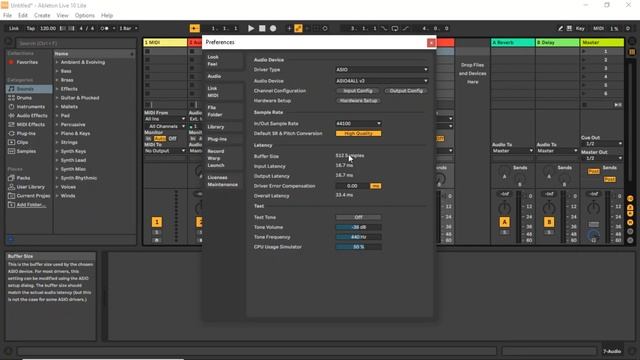Open the Master Out dropdown
Viewport: 640px width, 360px height.
[602, 158]
